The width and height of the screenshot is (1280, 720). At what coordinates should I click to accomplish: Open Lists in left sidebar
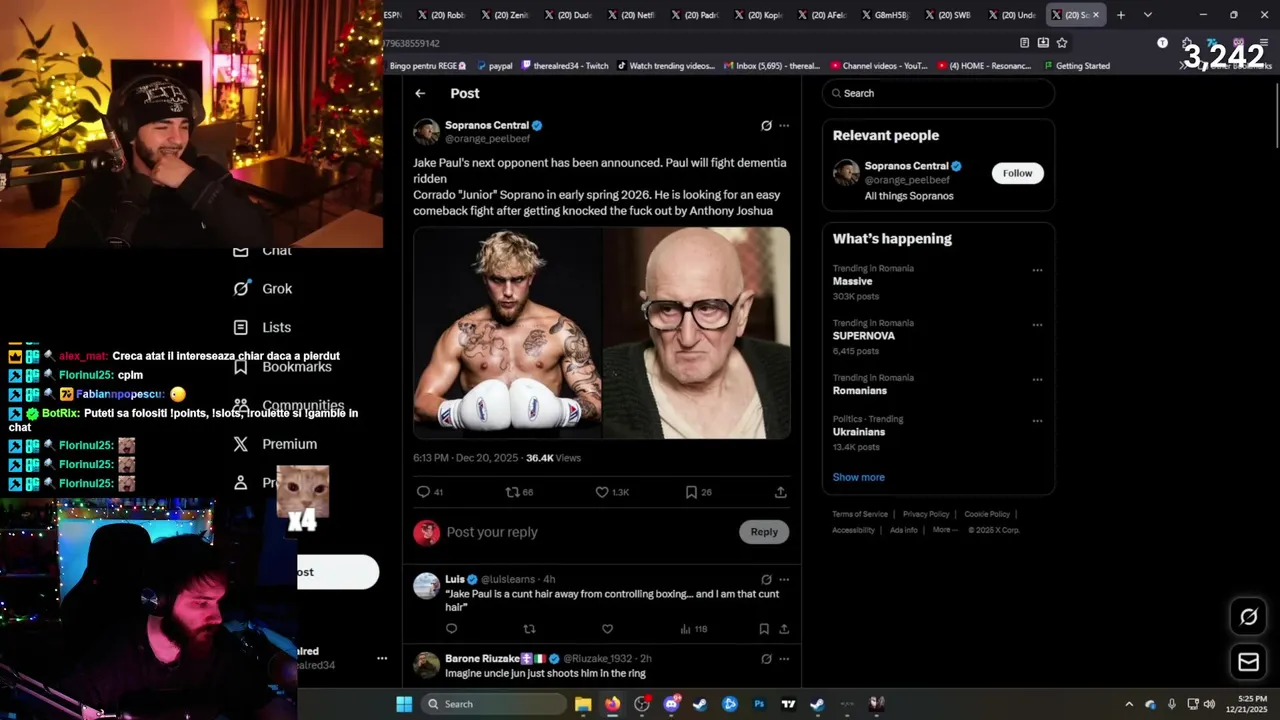click(262, 327)
